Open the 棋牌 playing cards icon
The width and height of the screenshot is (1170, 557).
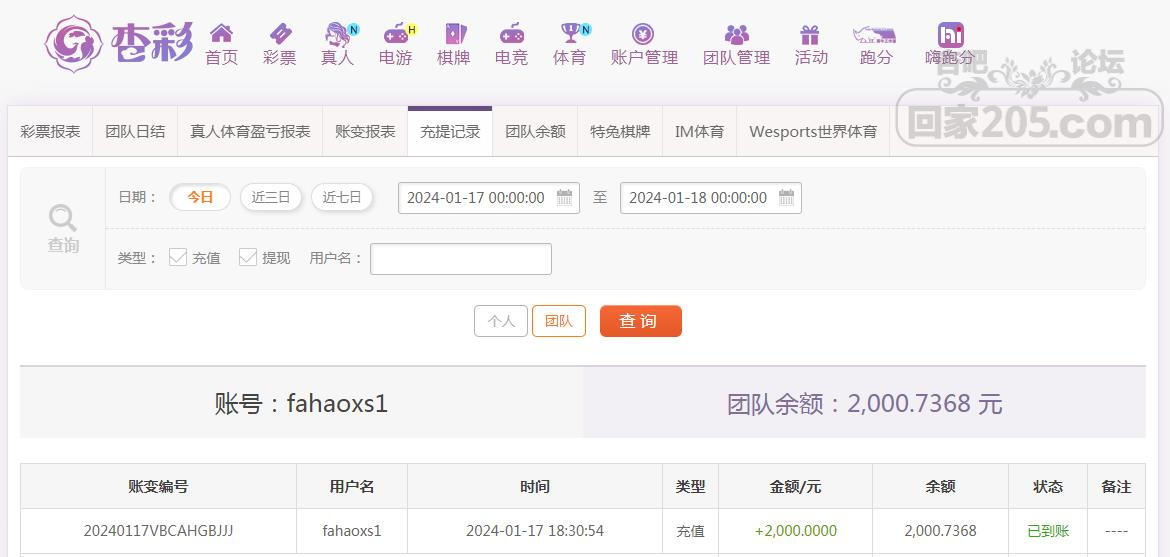tap(454, 35)
